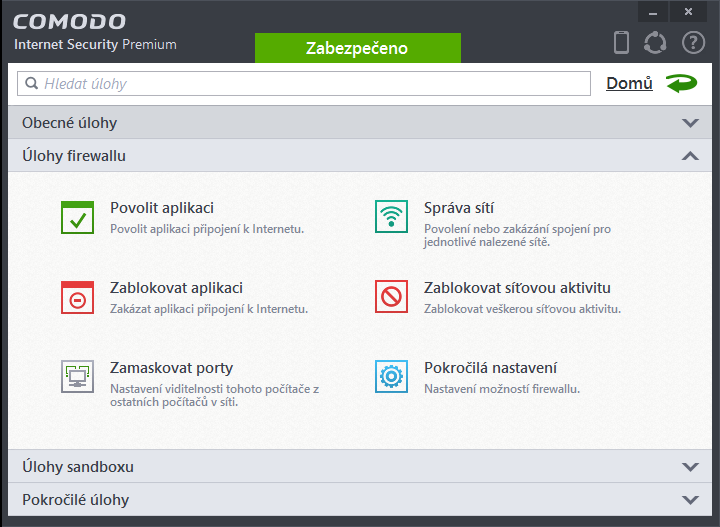Click the green return arrow icon
Screen dimensions: 720x527
[x=682, y=84]
